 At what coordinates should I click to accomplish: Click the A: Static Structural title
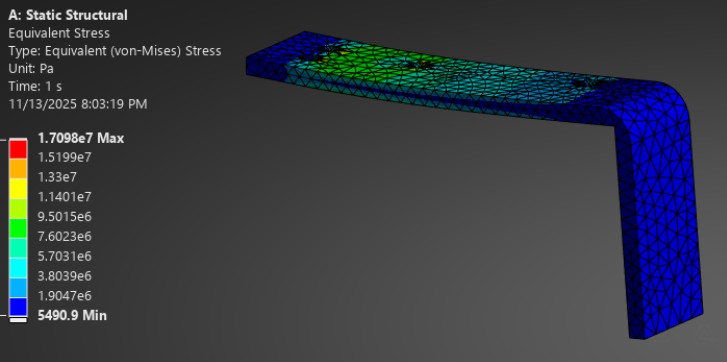(68, 15)
